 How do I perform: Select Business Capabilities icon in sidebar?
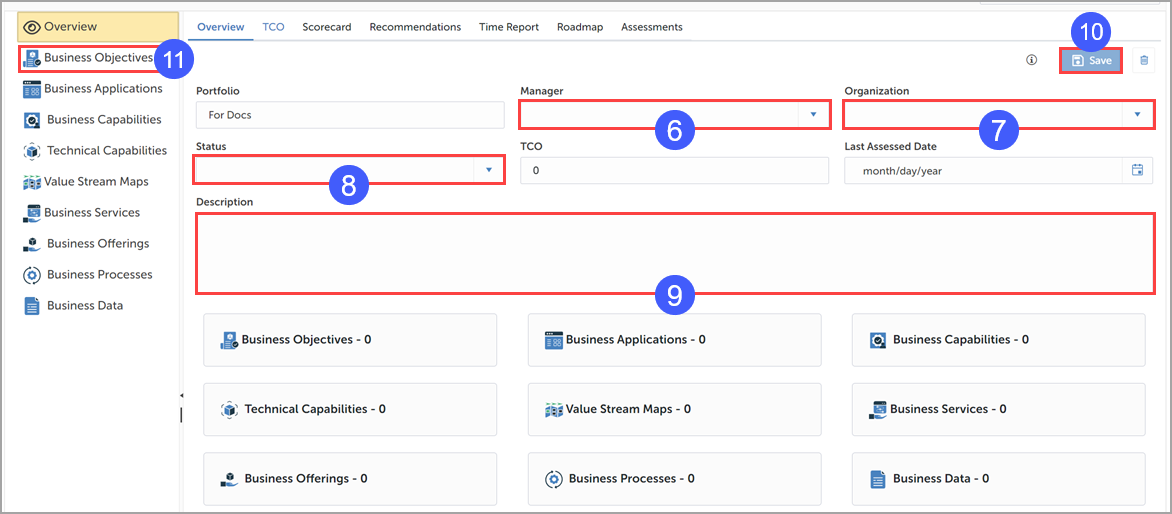point(32,120)
